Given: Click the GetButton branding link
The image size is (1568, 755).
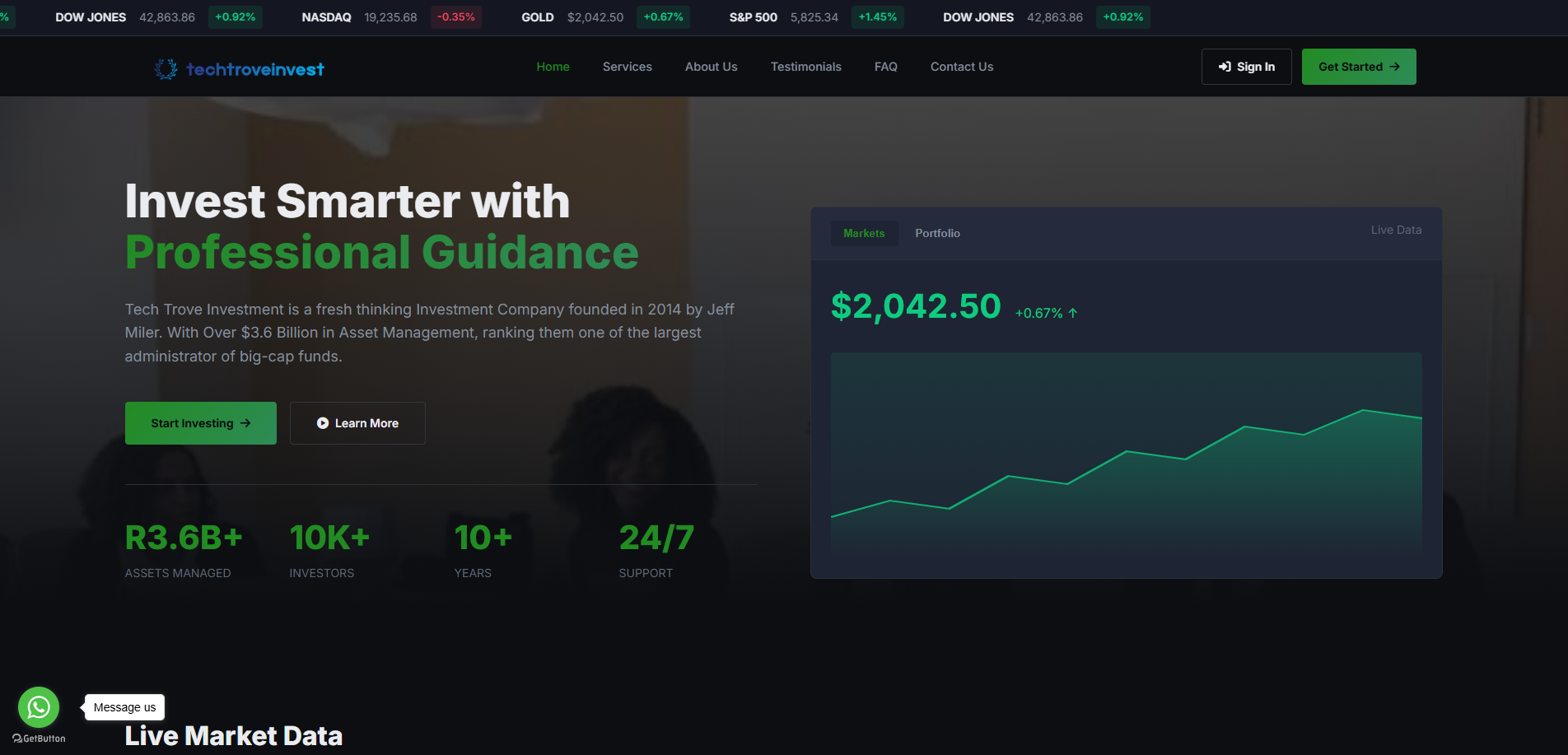Looking at the screenshot, I should tap(39, 739).
